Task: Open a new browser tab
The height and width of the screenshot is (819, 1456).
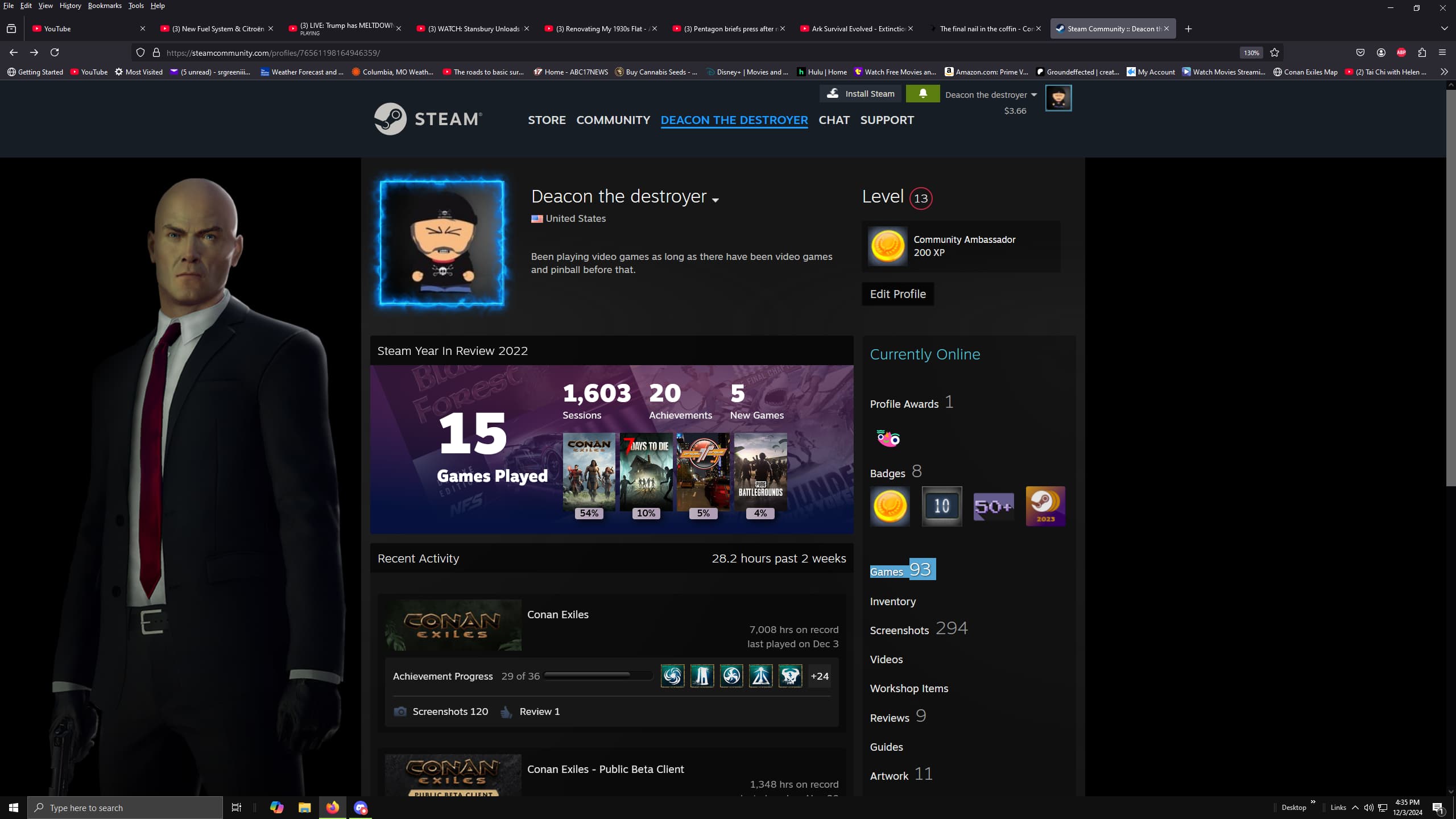Action: click(x=1188, y=28)
